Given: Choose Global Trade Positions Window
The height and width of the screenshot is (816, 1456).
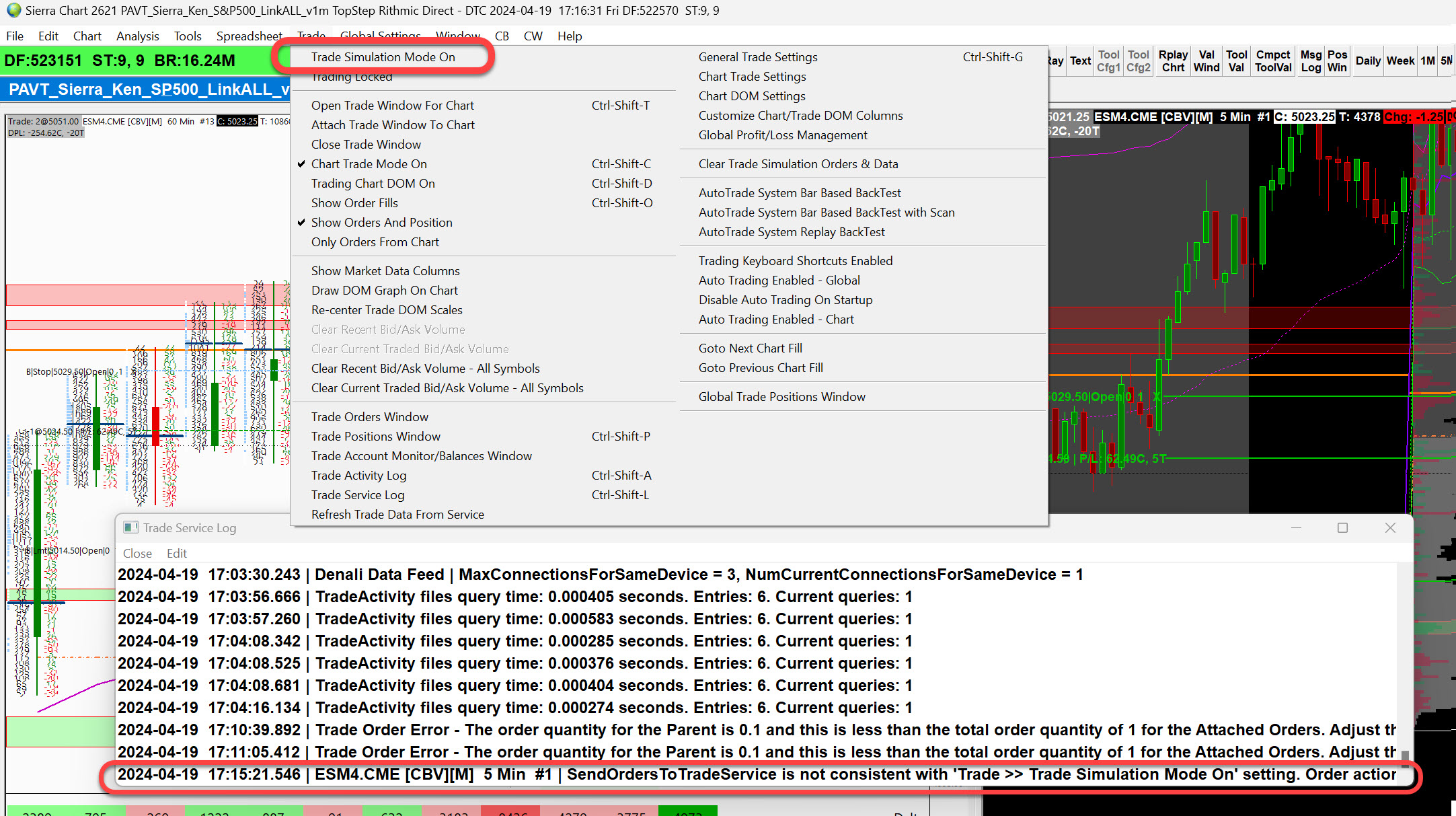Looking at the screenshot, I should (x=781, y=397).
